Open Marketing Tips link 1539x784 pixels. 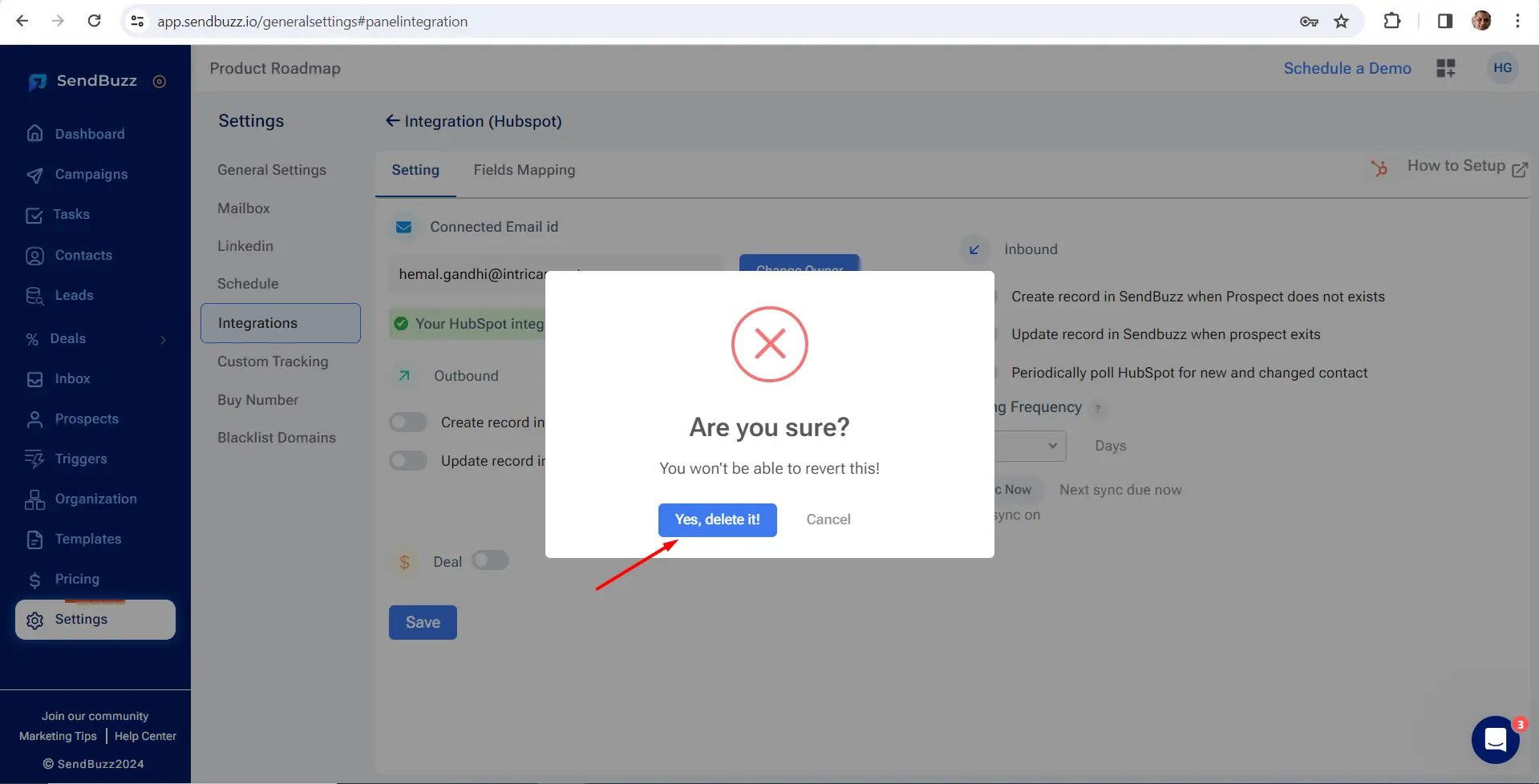pyautogui.click(x=58, y=736)
